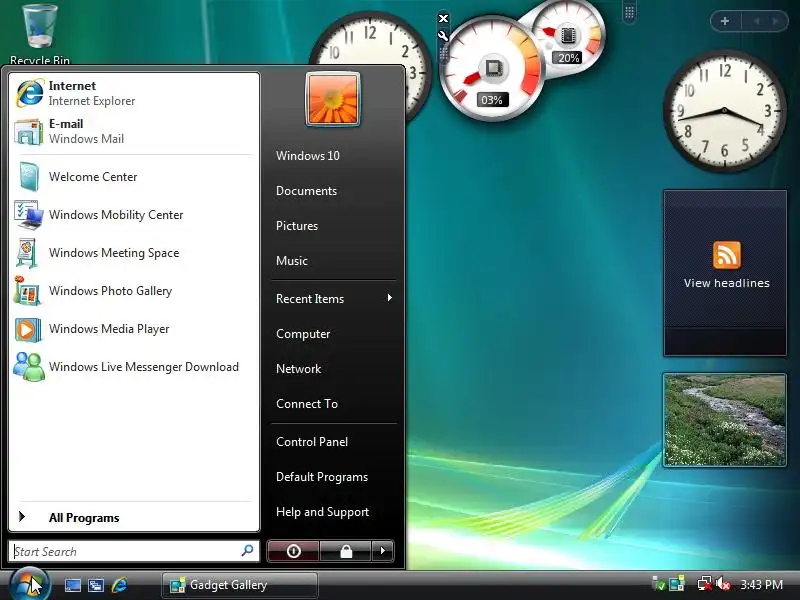Click Show Desktop in Quick Launch
The image size is (800, 600).
click(72, 585)
